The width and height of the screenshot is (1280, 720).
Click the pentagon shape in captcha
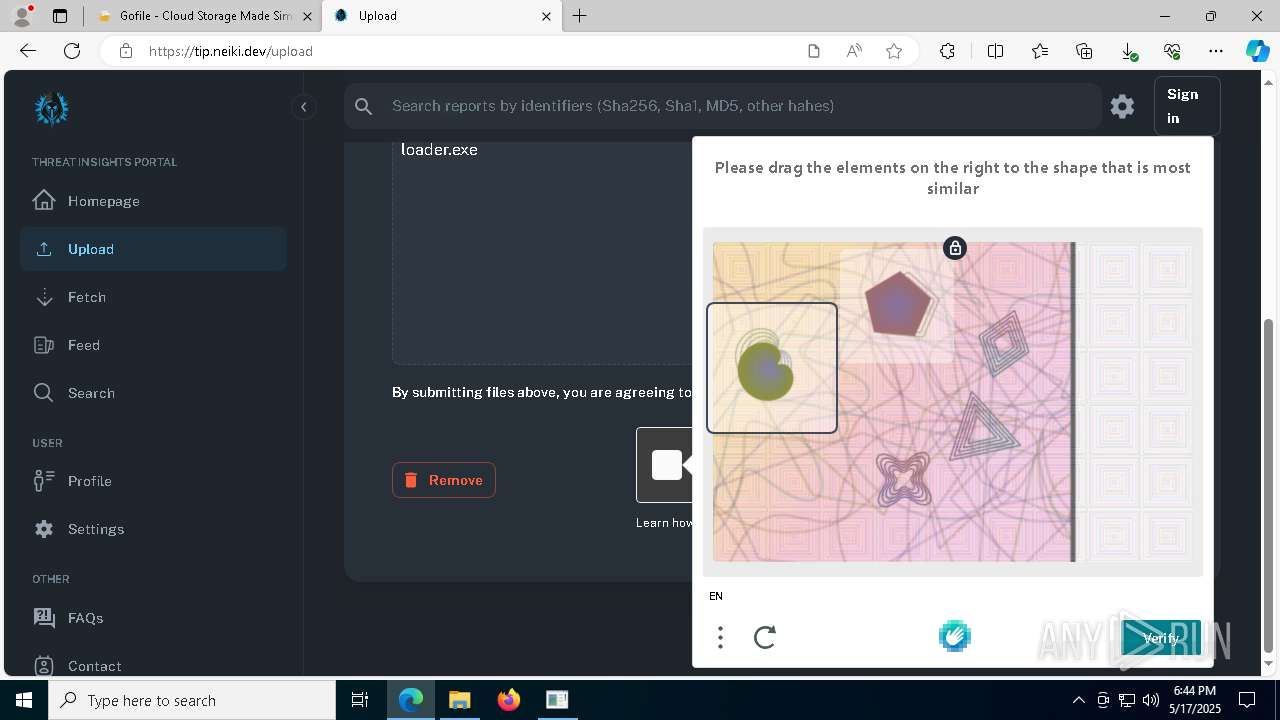pos(898,304)
